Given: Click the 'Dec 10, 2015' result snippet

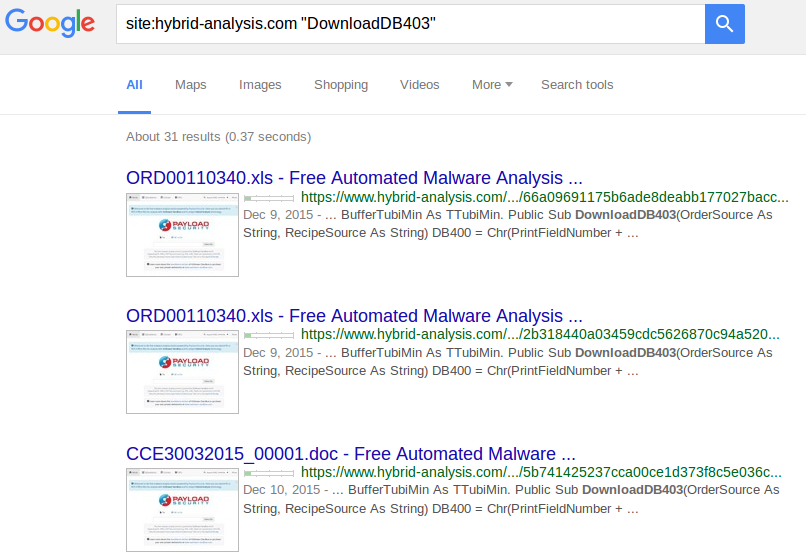Looking at the screenshot, I should pyautogui.click(x=511, y=499).
